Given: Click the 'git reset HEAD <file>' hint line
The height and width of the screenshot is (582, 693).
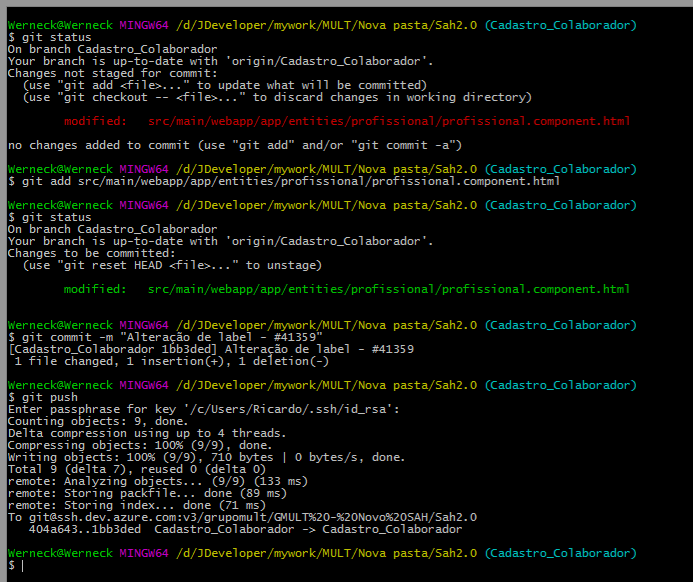Looking at the screenshot, I should [x=172, y=265].
